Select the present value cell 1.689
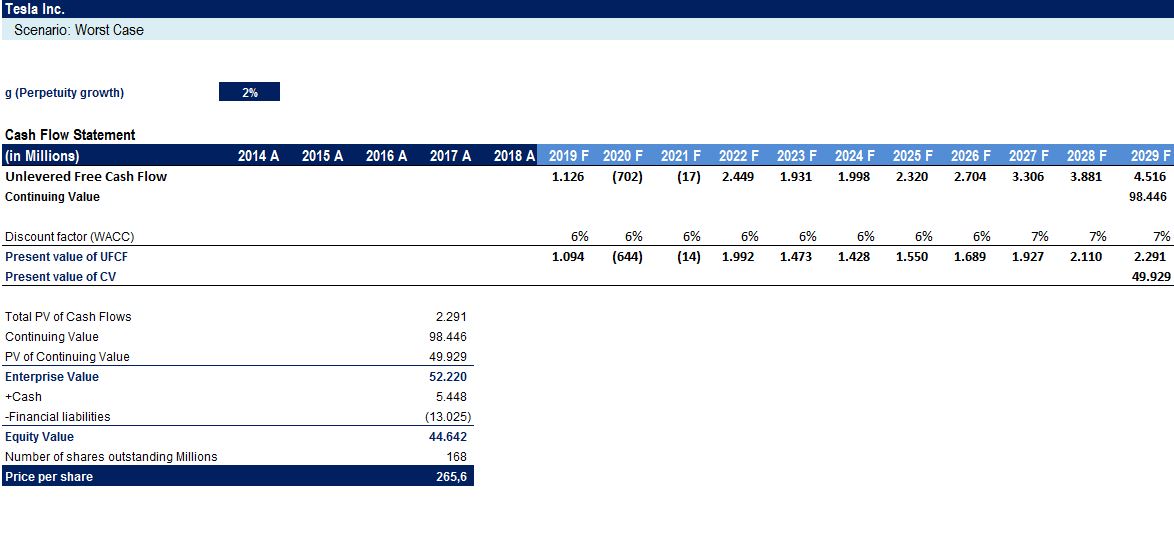Image resolution: width=1174 pixels, height=556 pixels. [x=970, y=257]
